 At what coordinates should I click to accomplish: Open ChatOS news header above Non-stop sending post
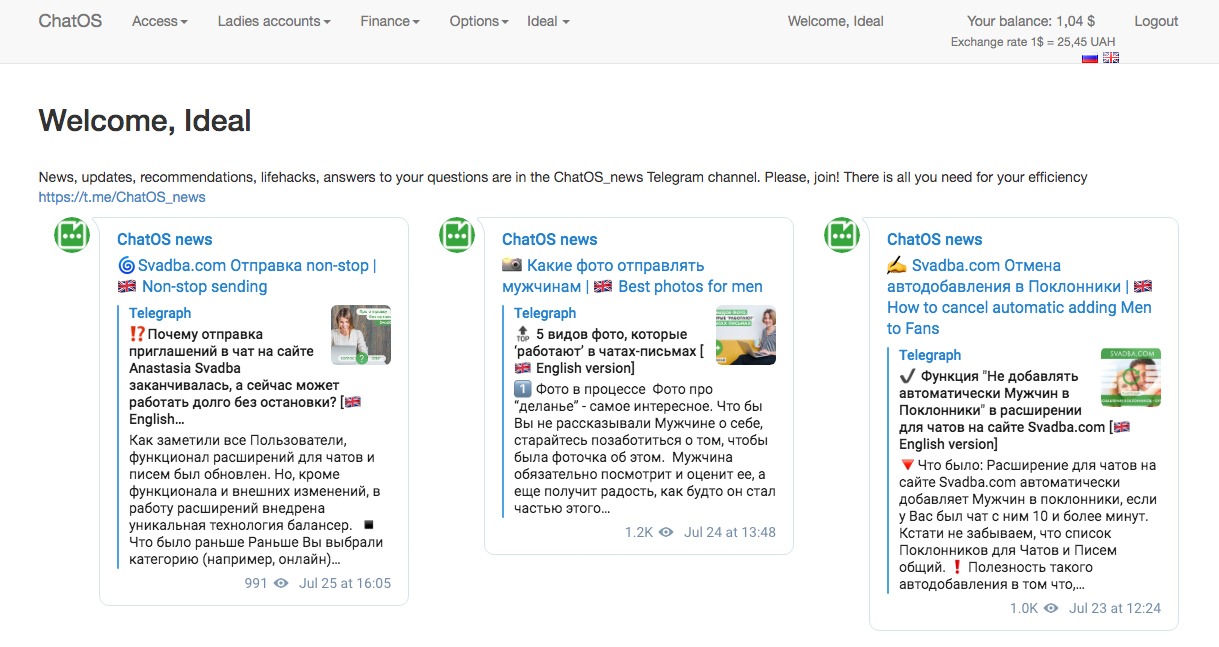point(165,239)
